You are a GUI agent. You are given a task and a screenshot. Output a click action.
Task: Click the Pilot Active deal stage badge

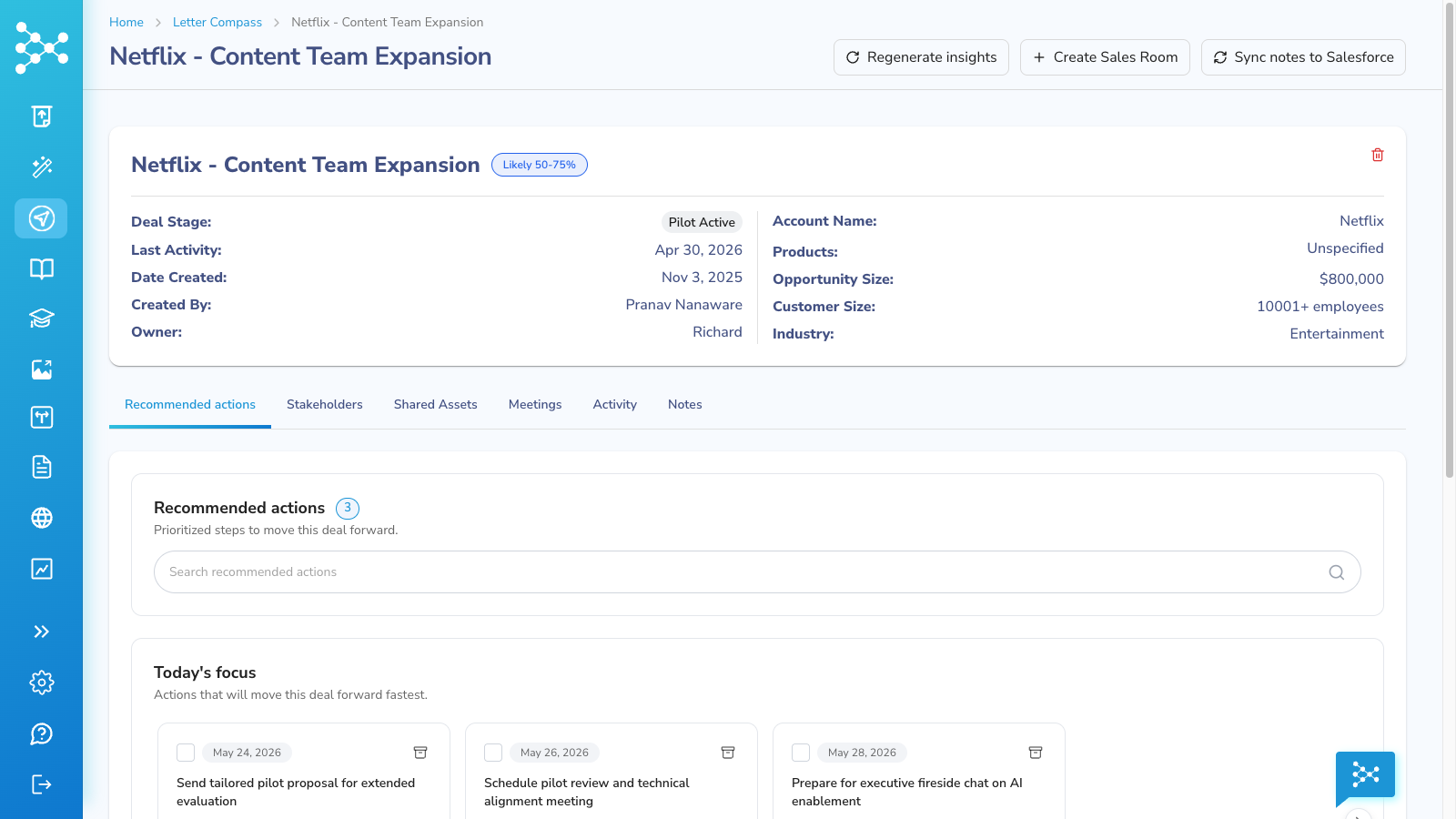pyautogui.click(x=702, y=222)
